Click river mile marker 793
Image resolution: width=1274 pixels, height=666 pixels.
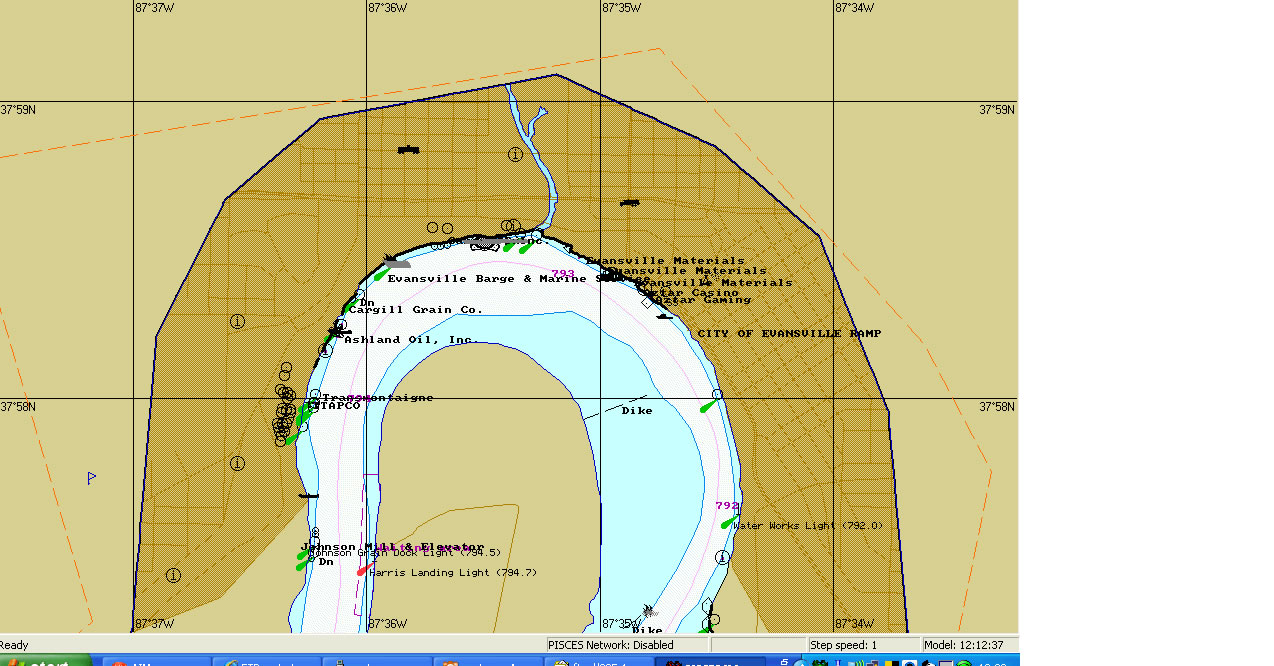563,274
